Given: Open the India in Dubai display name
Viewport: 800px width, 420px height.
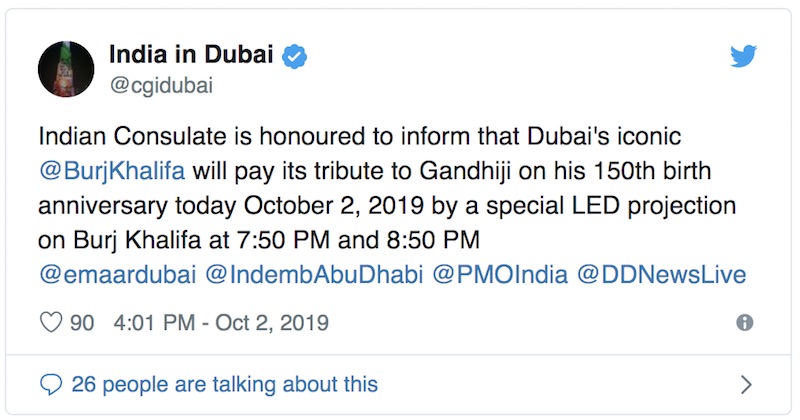Looking at the screenshot, I should pyautogui.click(x=189, y=57).
